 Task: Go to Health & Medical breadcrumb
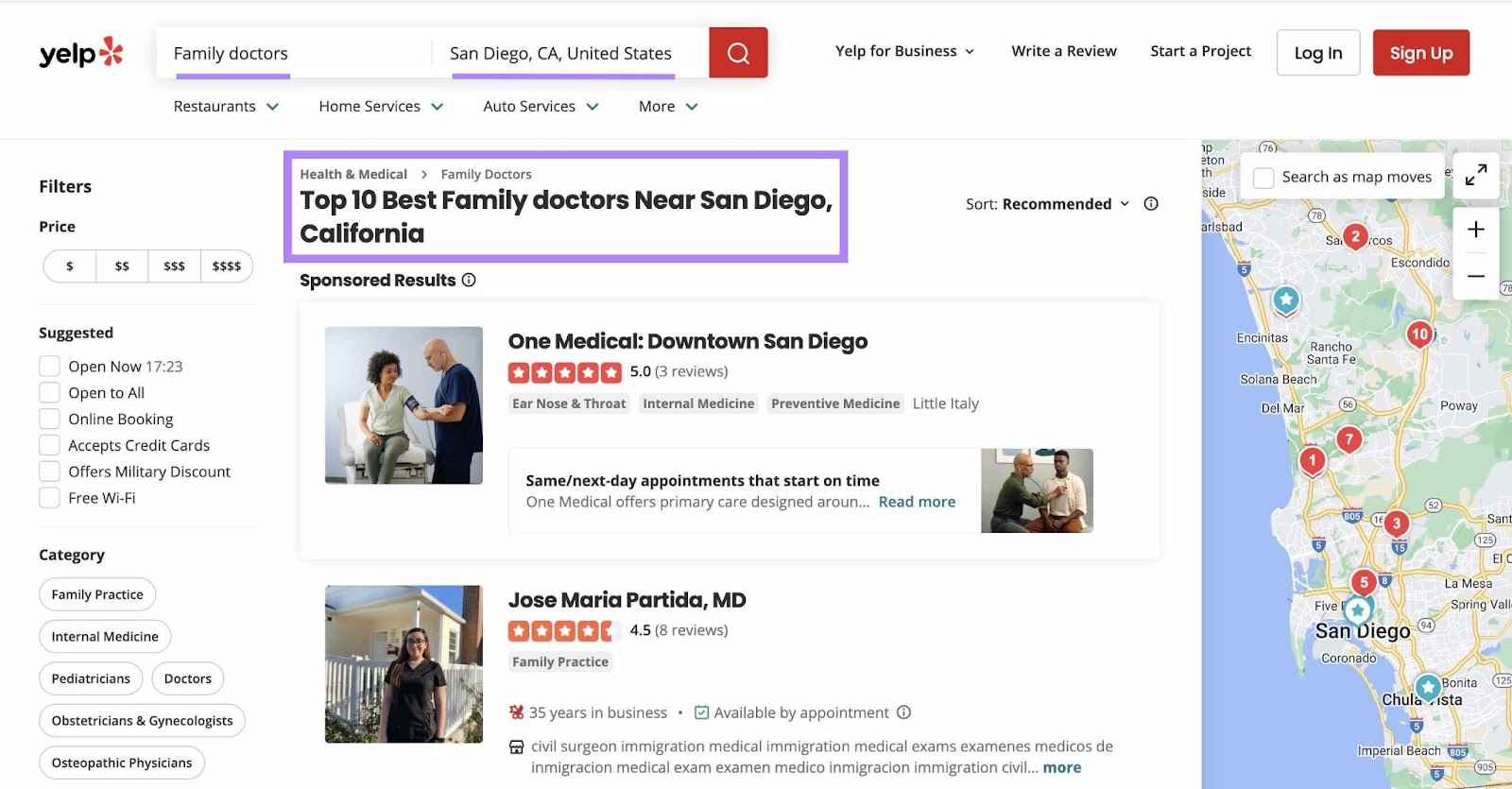point(353,174)
